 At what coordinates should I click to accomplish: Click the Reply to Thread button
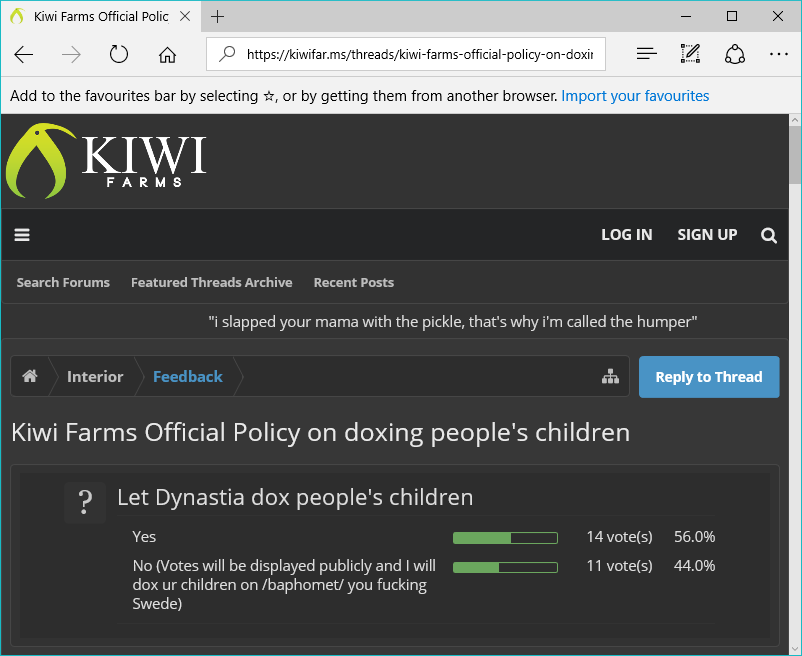click(709, 377)
